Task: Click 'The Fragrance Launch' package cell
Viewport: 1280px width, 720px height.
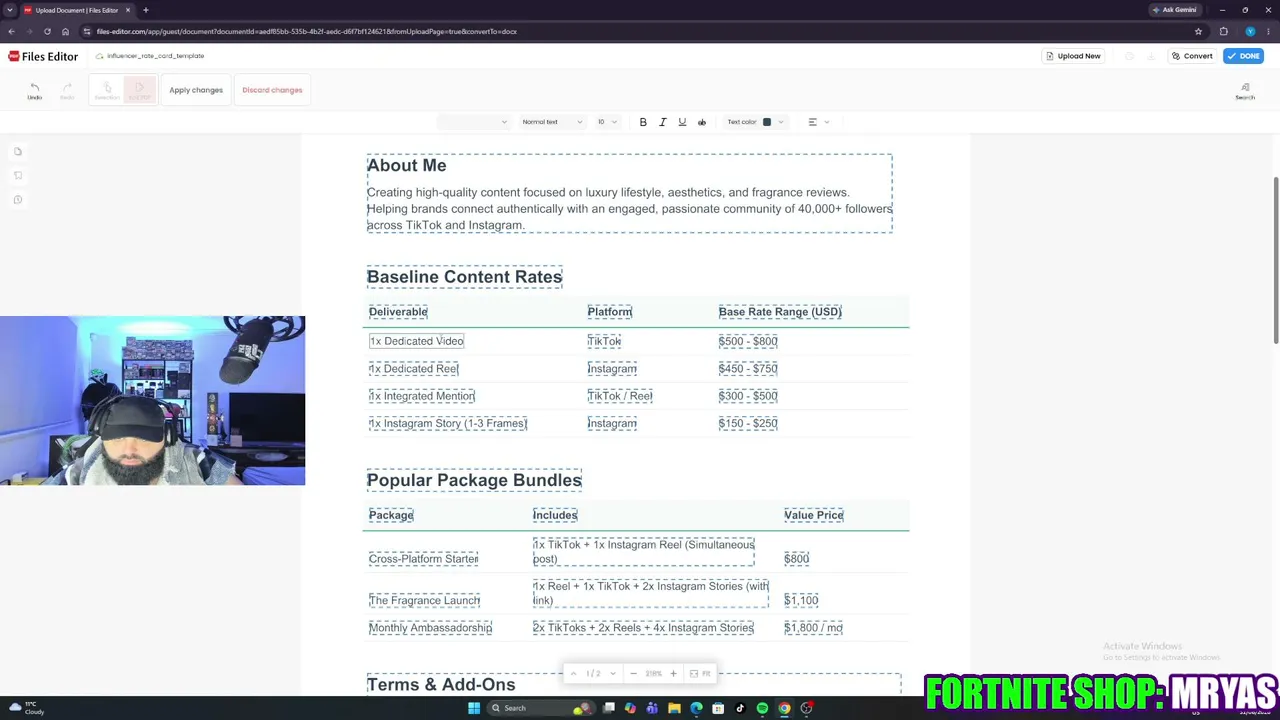Action: (x=424, y=600)
